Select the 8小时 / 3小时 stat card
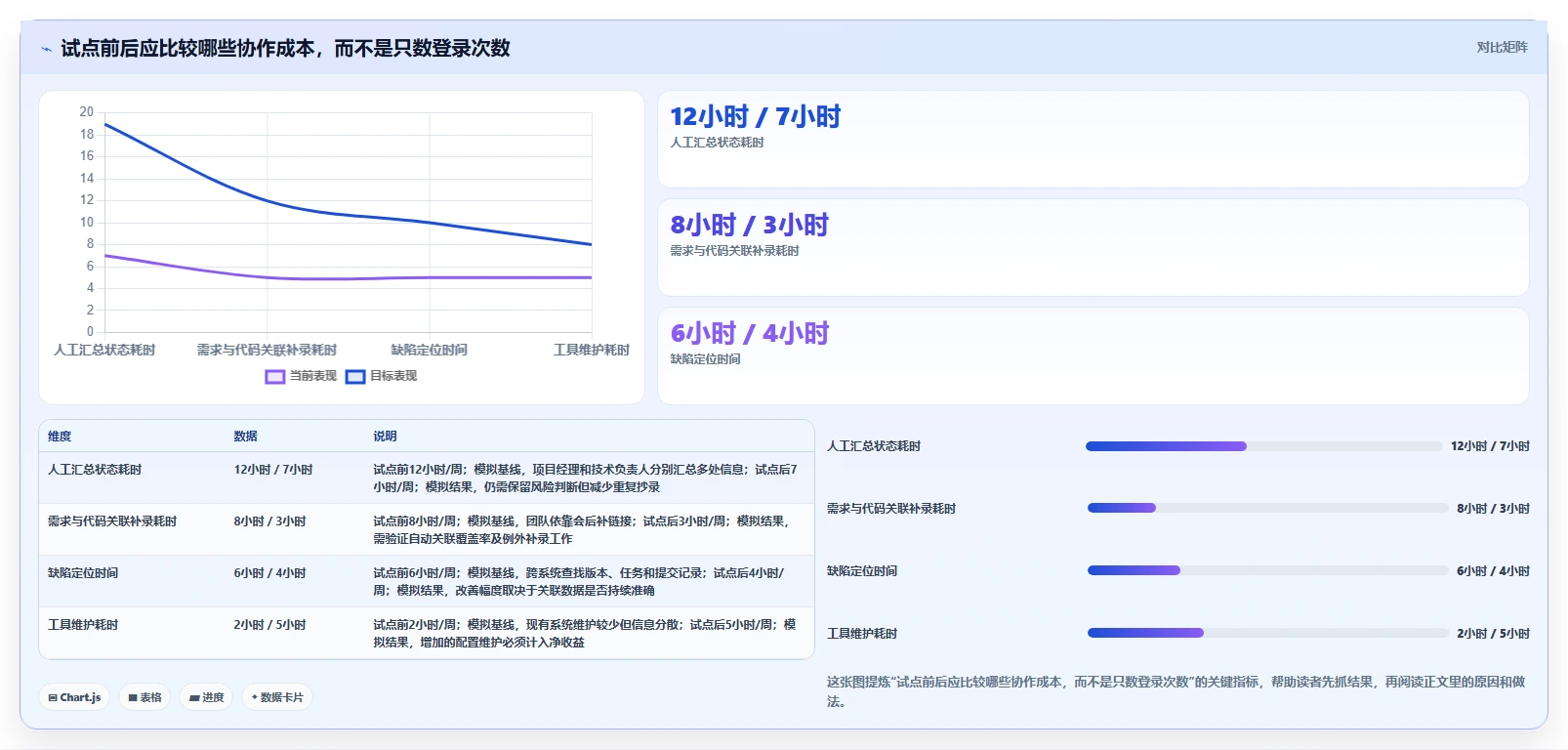 tap(1093, 248)
